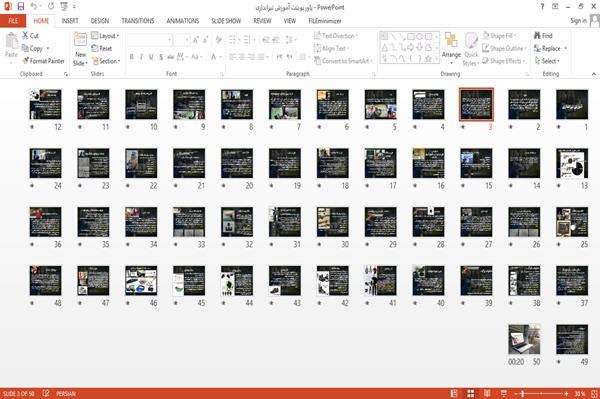Open the Arrange tool
Viewport: 600px width, 399px height.
451,49
